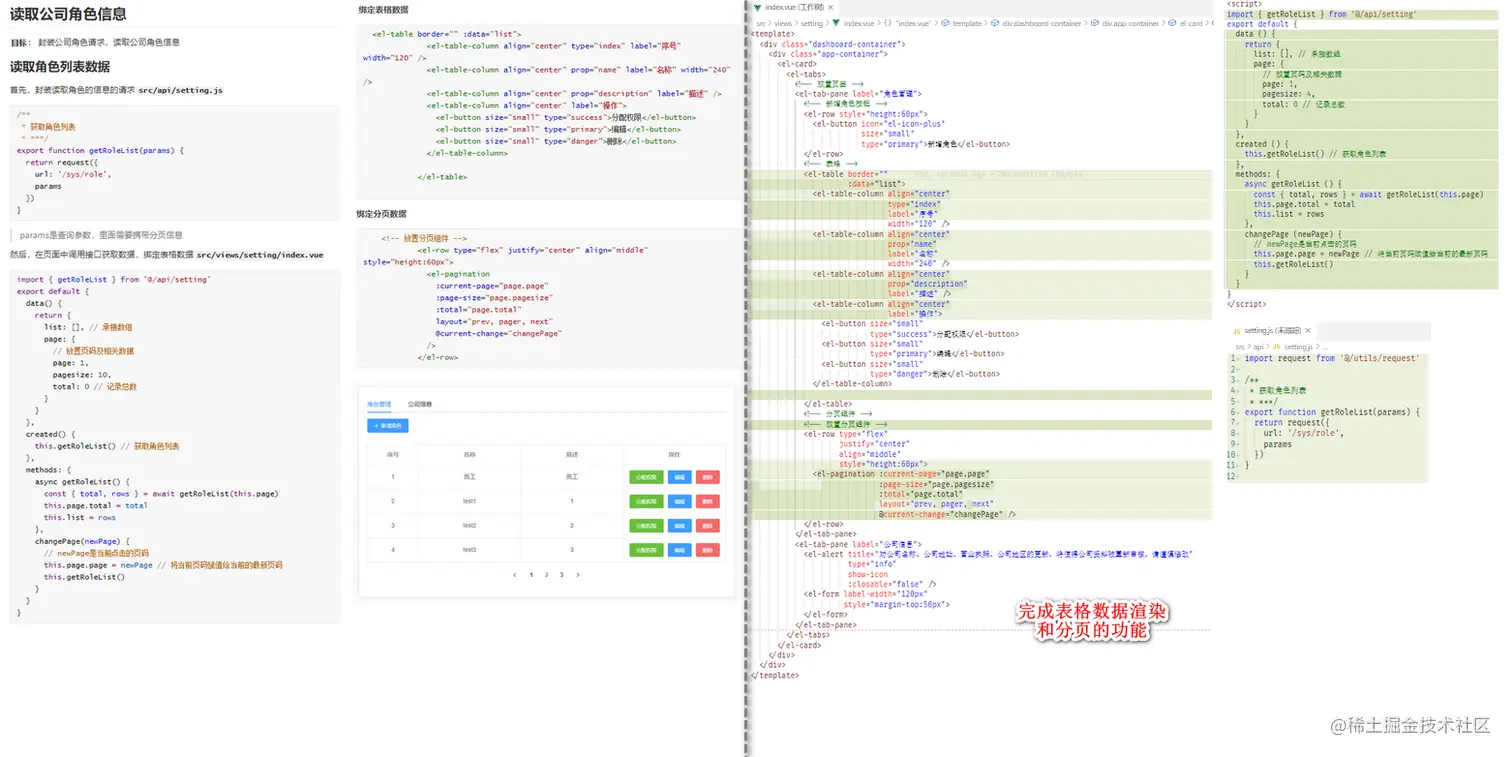This screenshot has height=757, width=1512.
Task: Click the Vue icon in breadcrumb before index.vue
Action: point(835,23)
